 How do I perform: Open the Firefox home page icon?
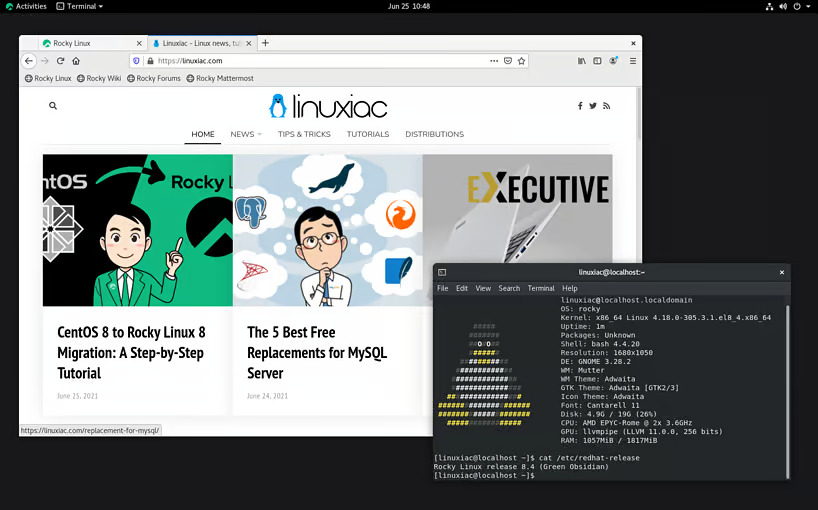[76, 61]
